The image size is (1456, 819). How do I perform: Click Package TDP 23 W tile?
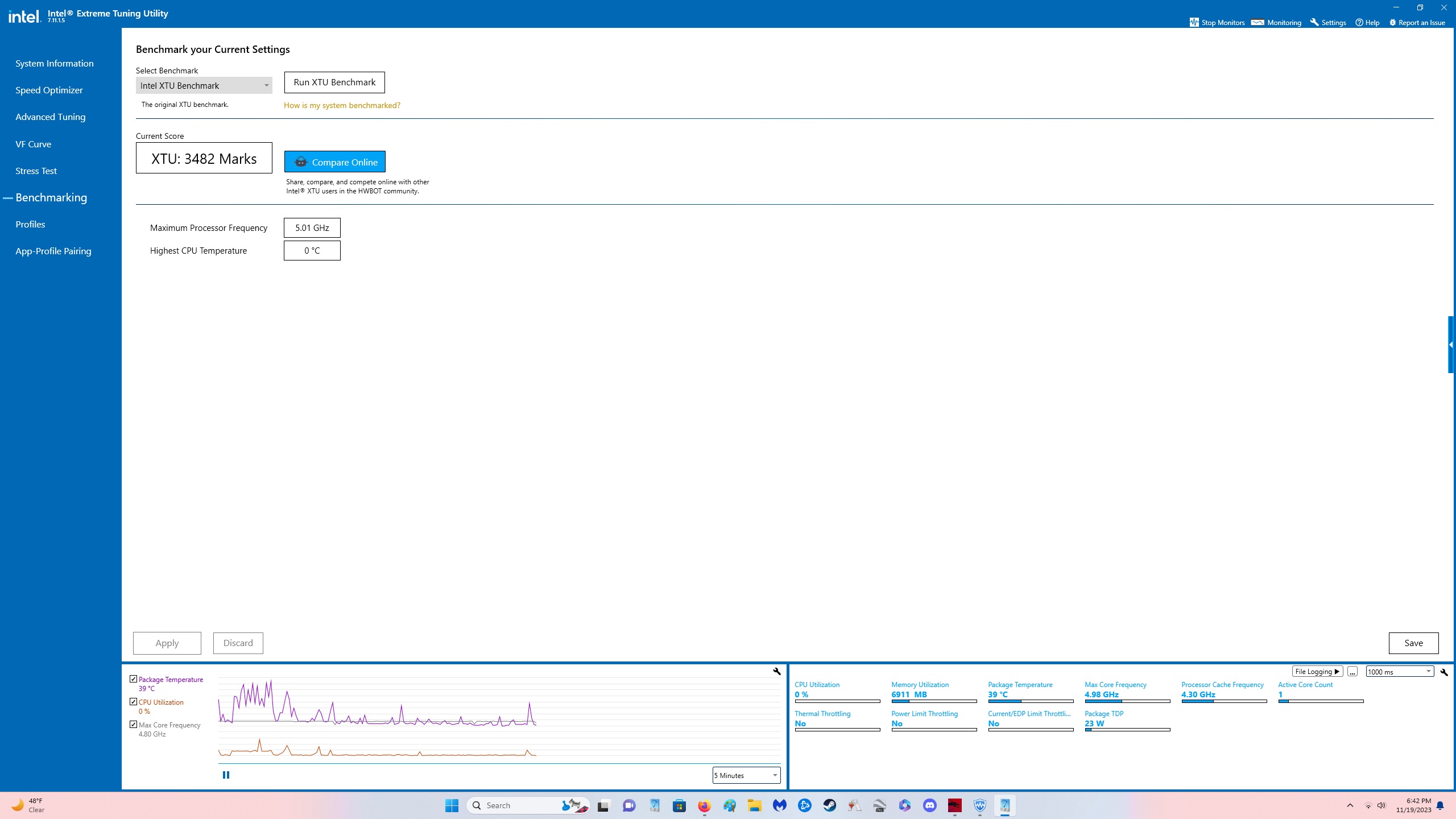click(1127, 721)
